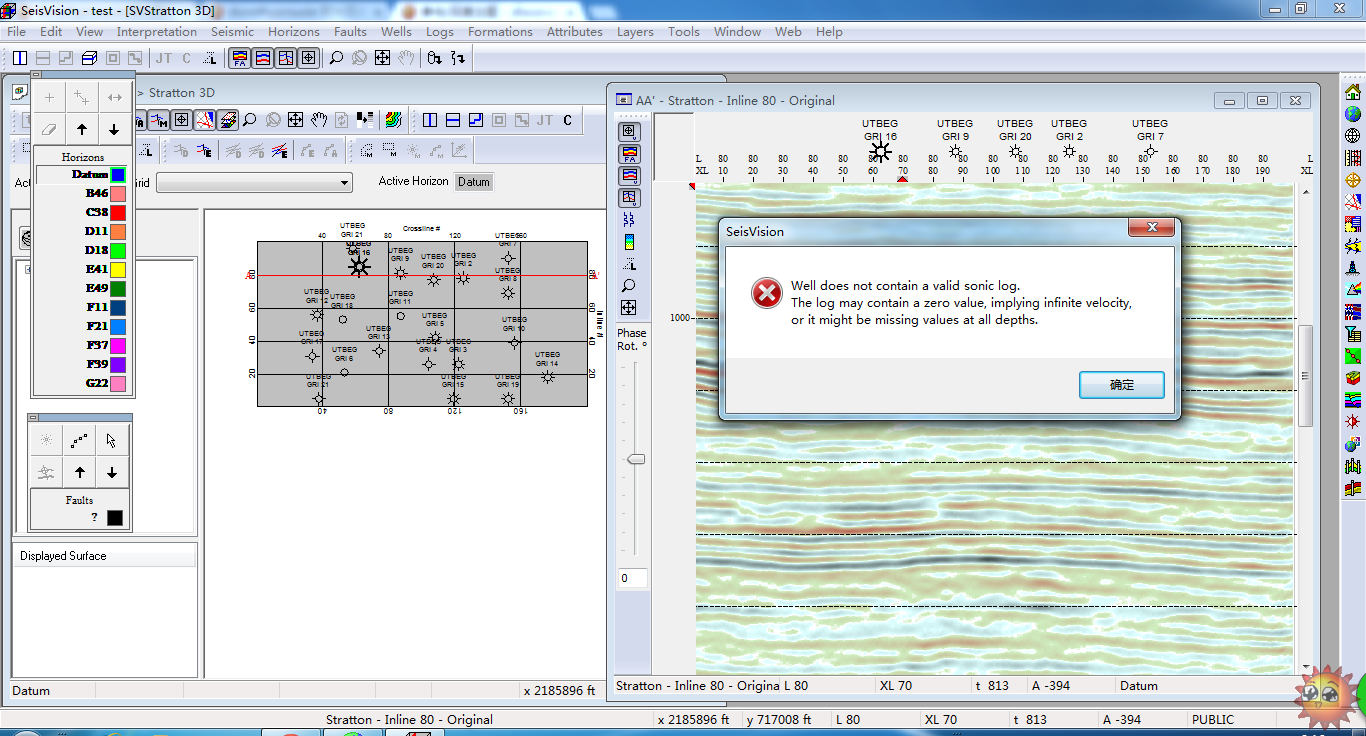
Task: Click the red 3D block icon in right sidebar
Action: (x=1353, y=378)
